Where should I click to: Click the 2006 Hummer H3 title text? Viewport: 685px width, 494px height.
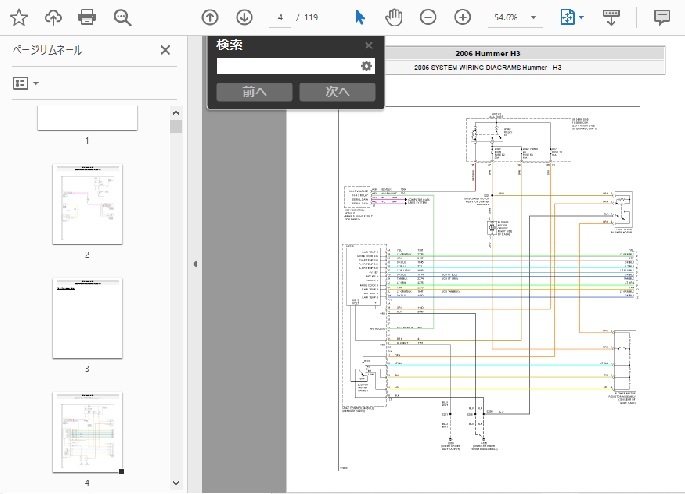[x=488, y=53]
